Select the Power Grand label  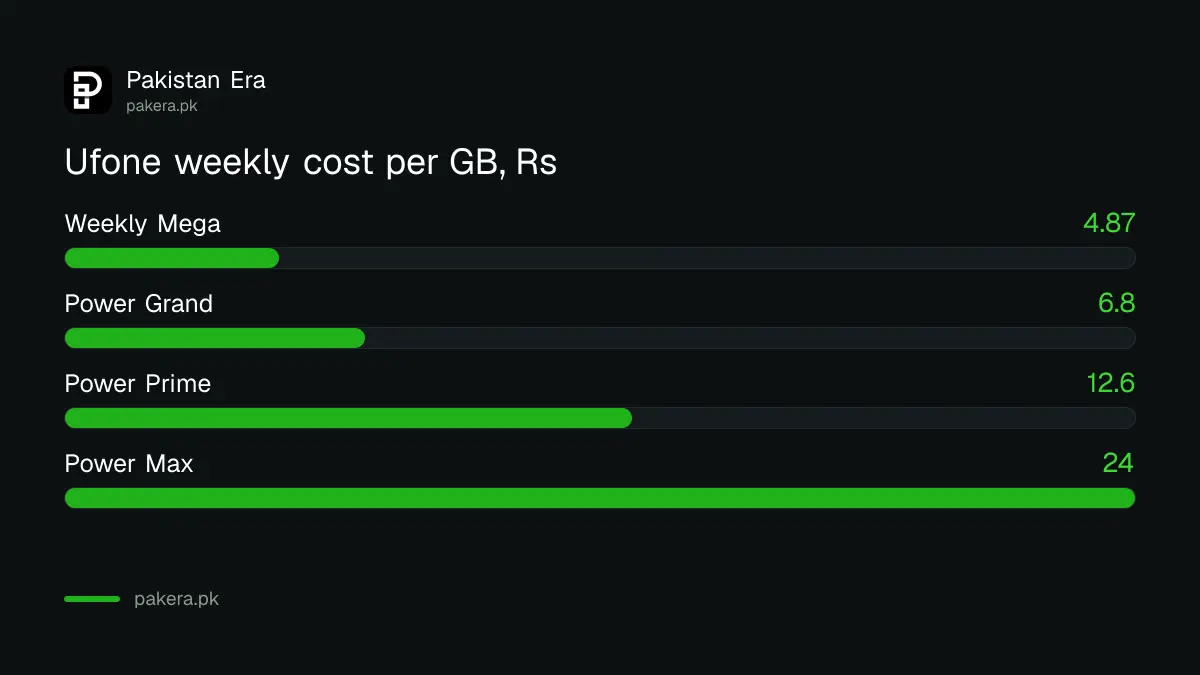tap(139, 303)
